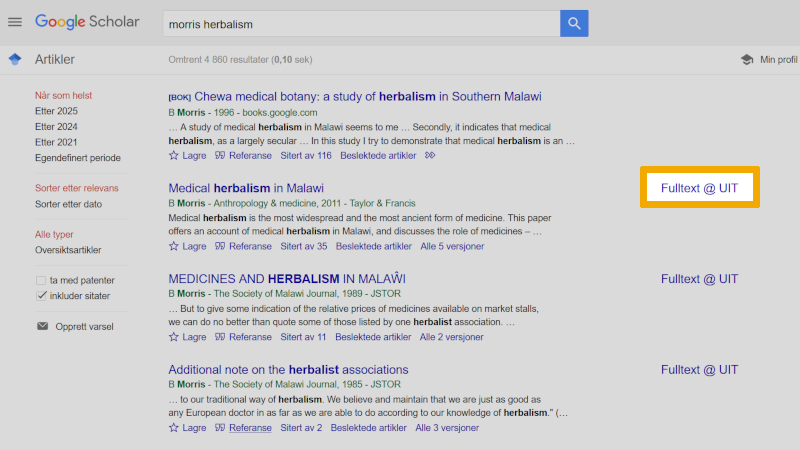
Task: Open Min profil graduation cap icon
Action: coord(746,60)
